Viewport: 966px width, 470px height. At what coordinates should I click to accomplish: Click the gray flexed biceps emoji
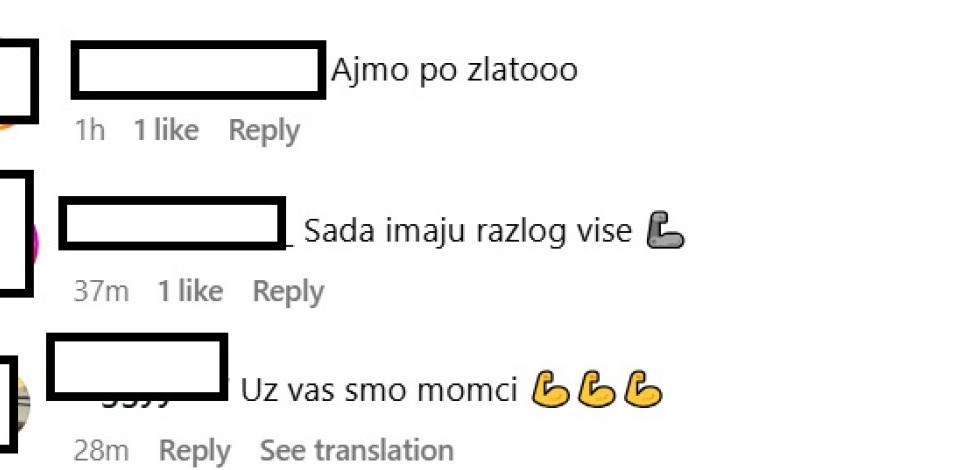[665, 230]
